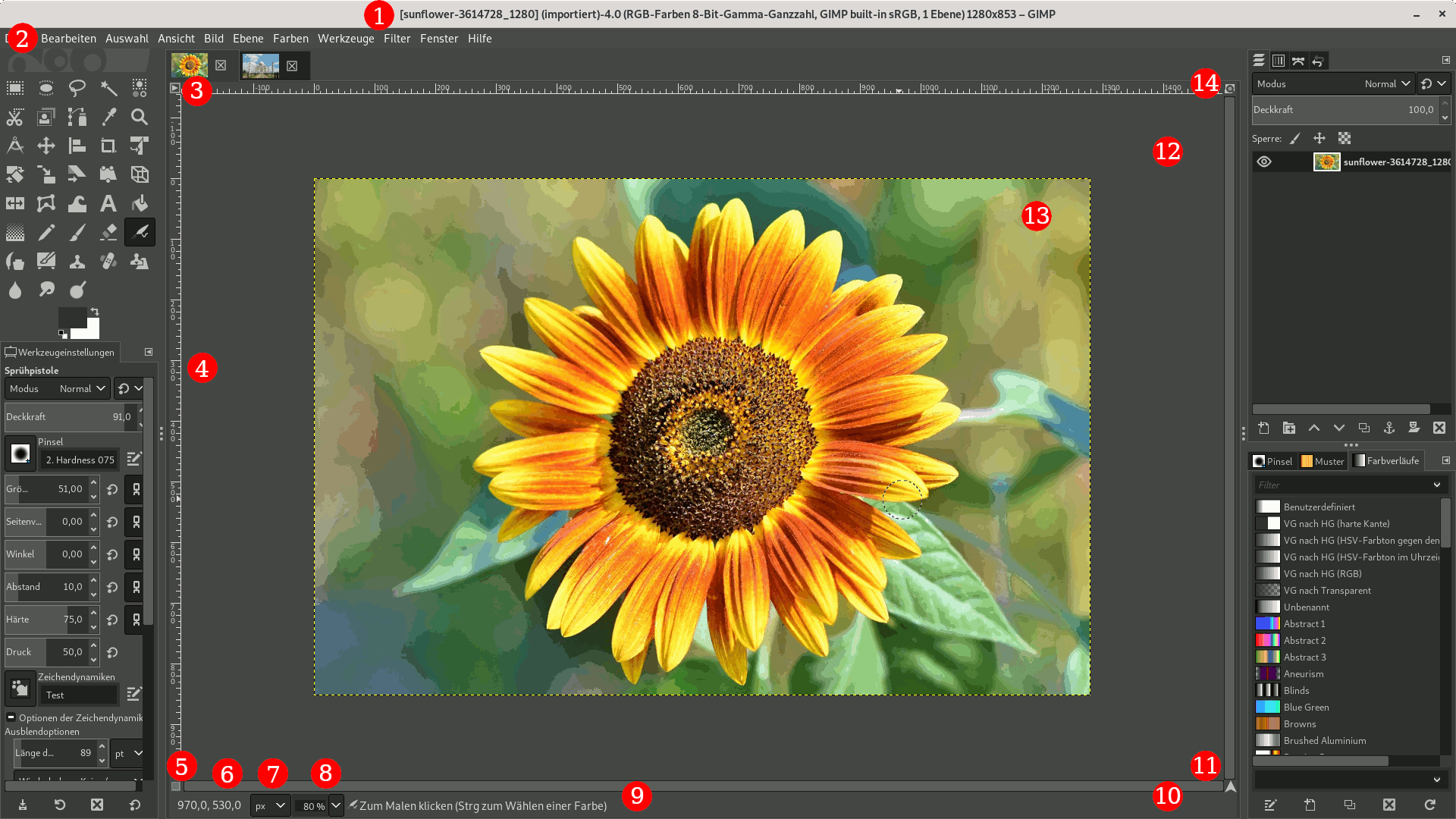Select the Crop tool
The width and height of the screenshot is (1456, 819).
(x=108, y=146)
